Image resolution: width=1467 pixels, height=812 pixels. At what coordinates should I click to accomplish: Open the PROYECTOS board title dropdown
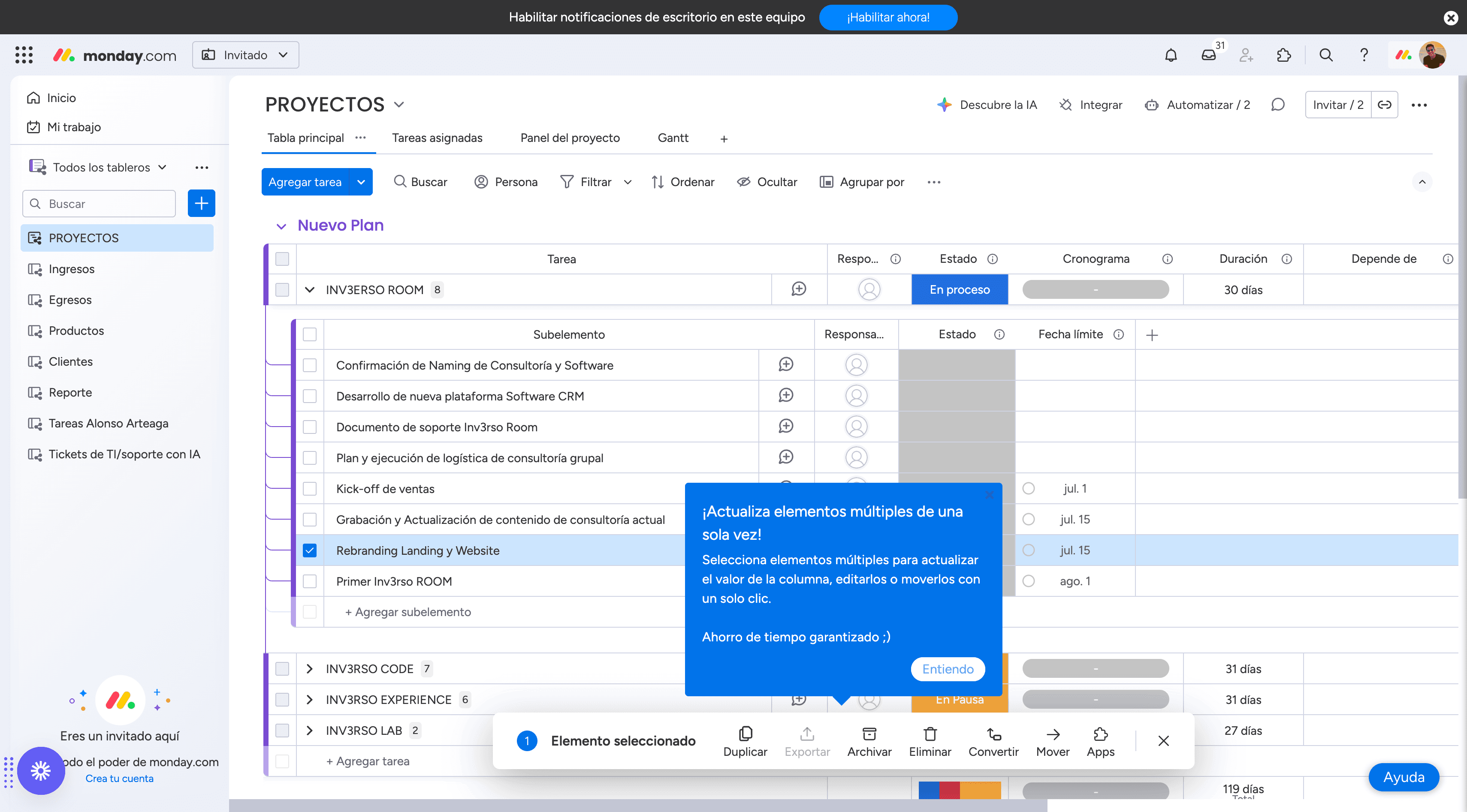pyautogui.click(x=399, y=105)
